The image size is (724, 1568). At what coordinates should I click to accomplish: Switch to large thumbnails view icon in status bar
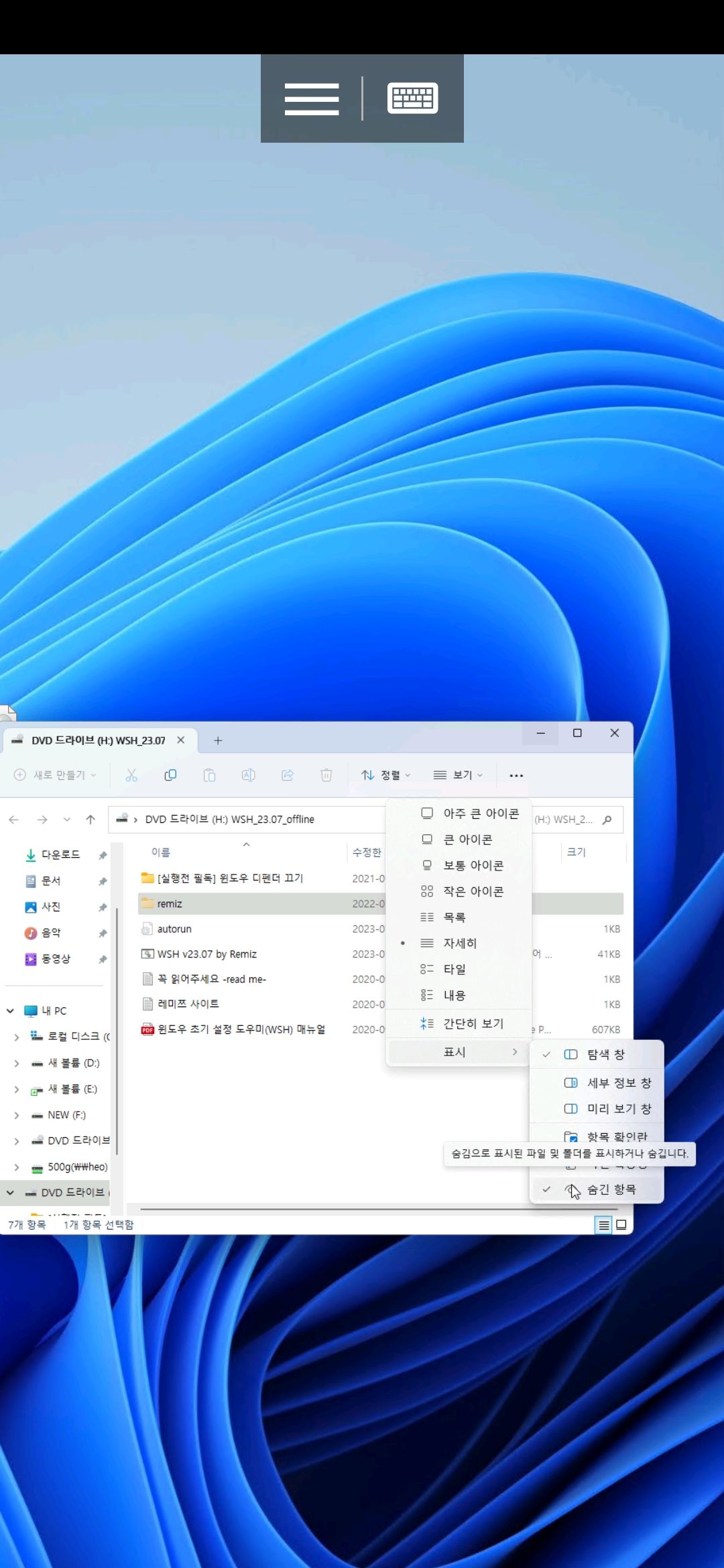point(621,1225)
